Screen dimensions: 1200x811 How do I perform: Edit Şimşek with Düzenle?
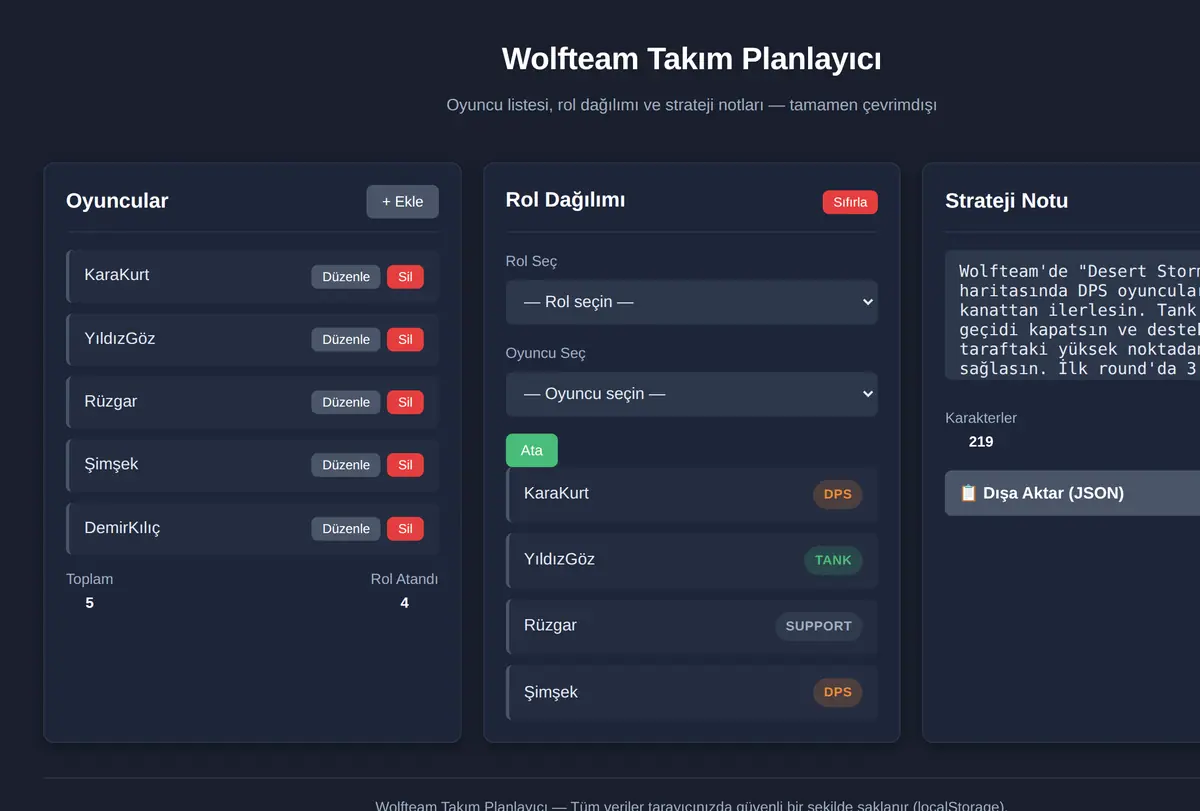pyautogui.click(x=346, y=465)
